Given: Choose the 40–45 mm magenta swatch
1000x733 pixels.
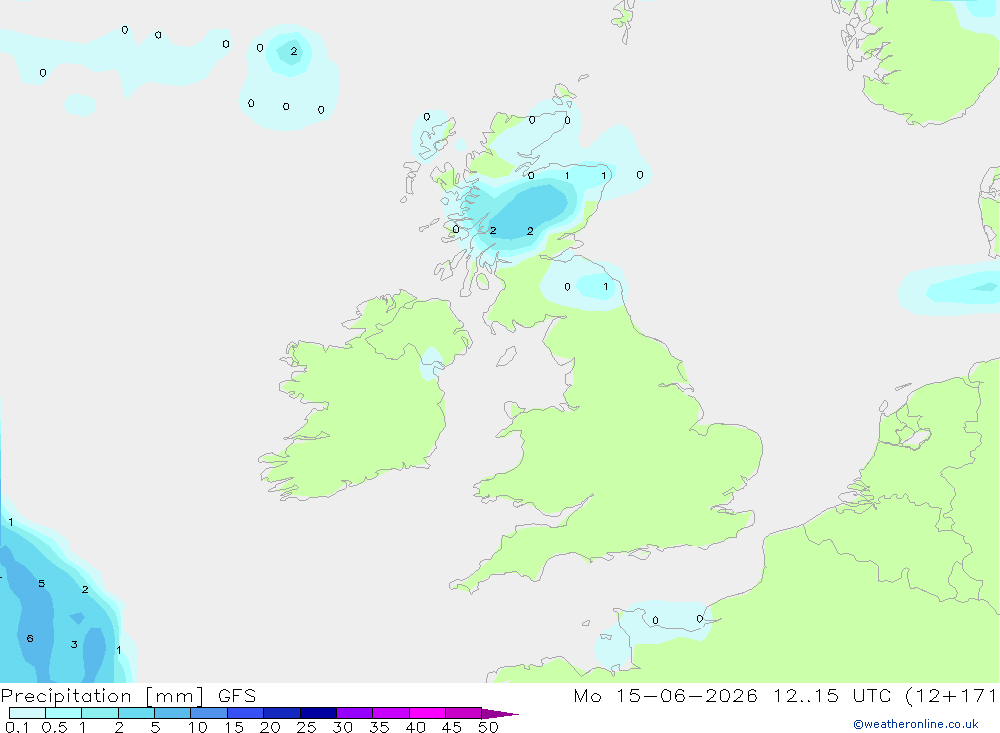Looking at the screenshot, I should tap(427, 713).
